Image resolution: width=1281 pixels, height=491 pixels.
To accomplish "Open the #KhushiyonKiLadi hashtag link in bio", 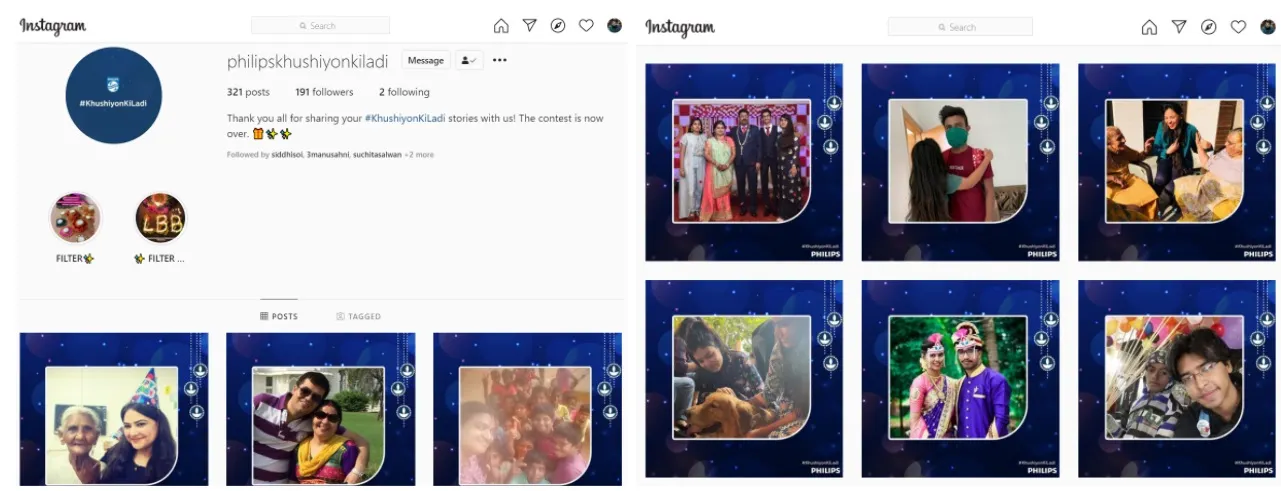I will click(x=405, y=118).
